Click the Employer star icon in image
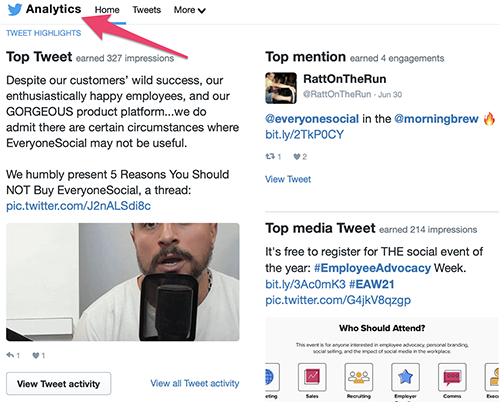Viewport: 500px width, 402px height. point(405,377)
